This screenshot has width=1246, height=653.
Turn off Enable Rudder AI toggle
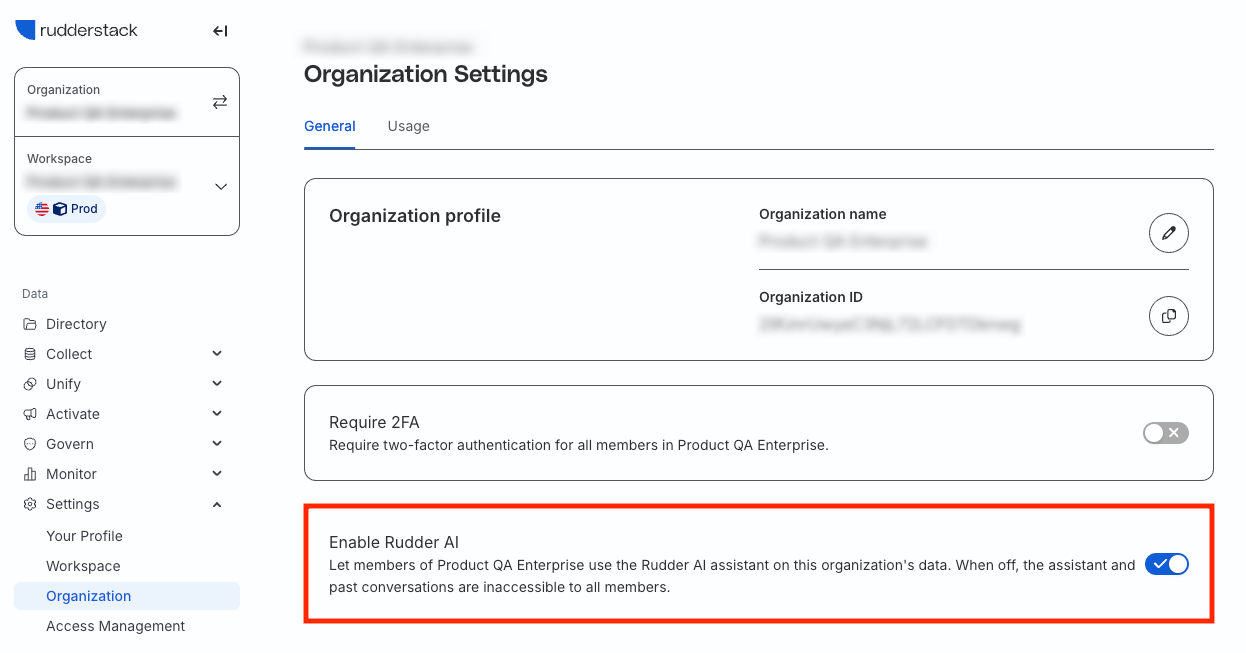(1166, 564)
